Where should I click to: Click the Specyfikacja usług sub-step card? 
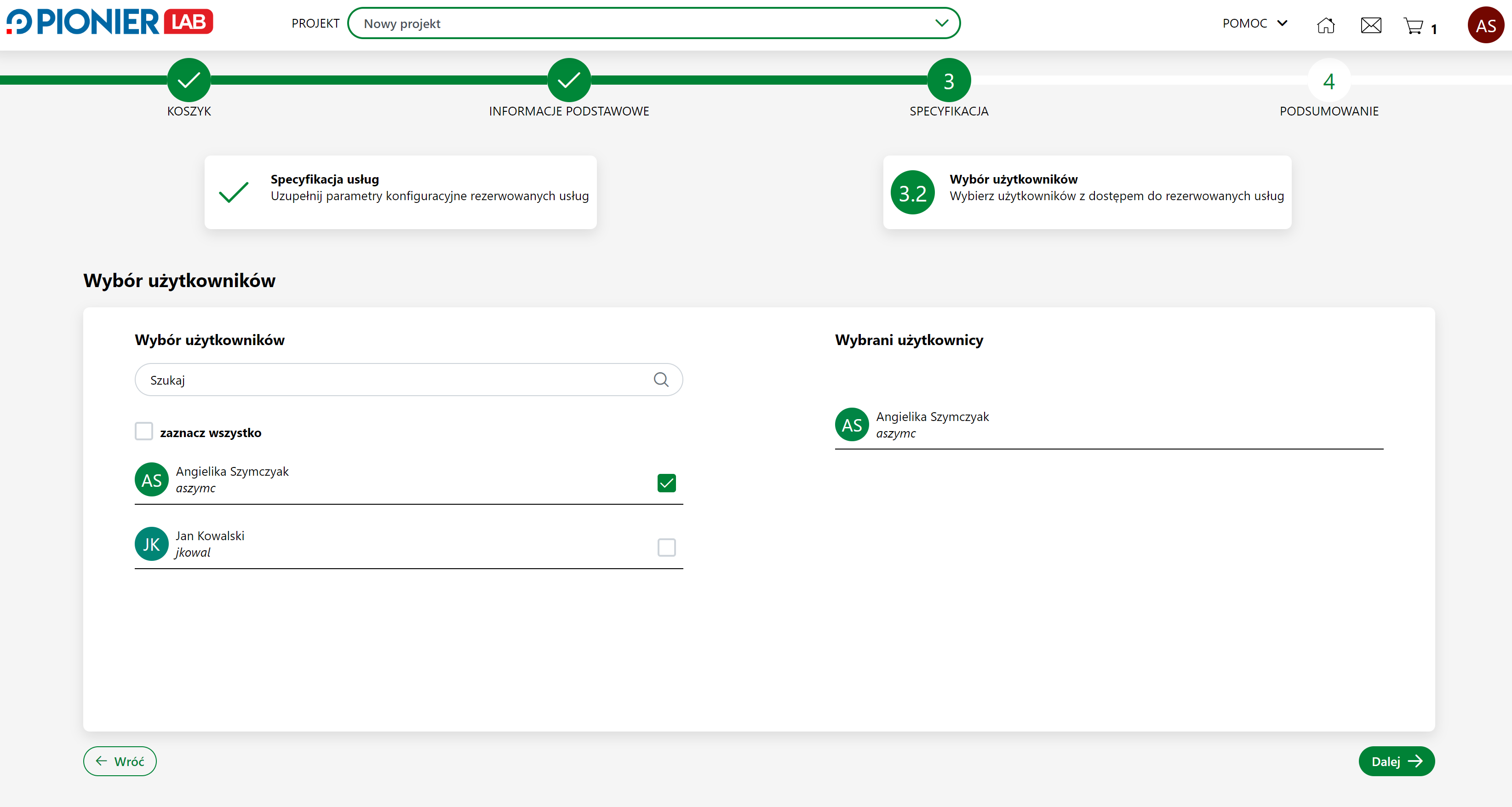[401, 192]
